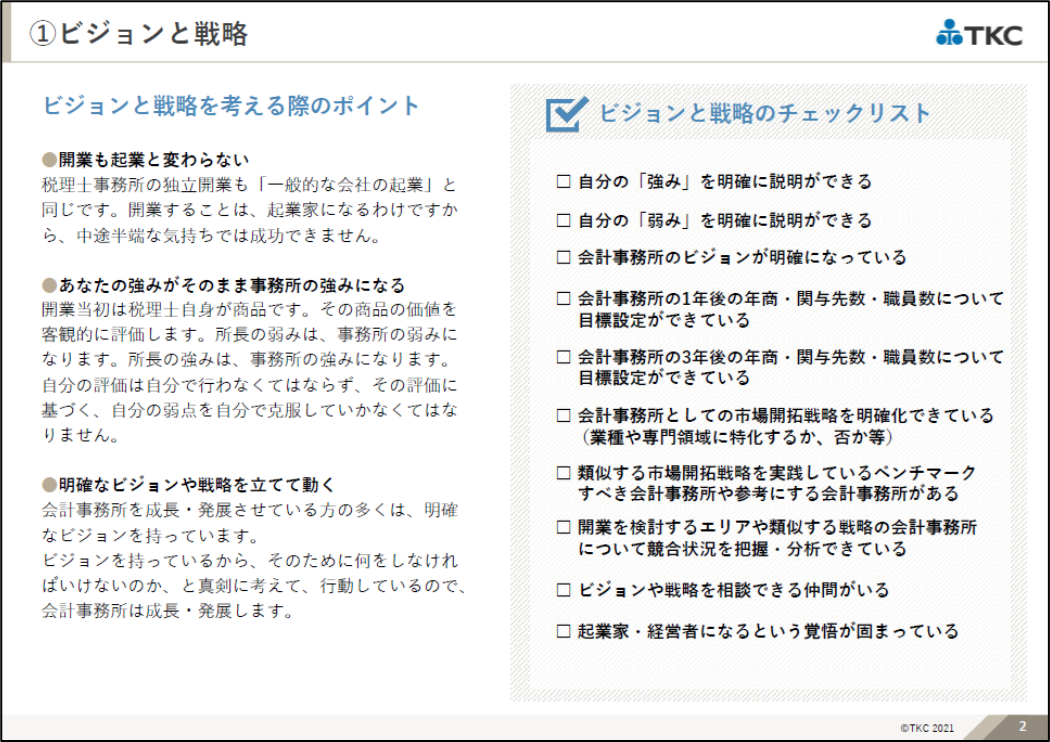The width and height of the screenshot is (1050, 742).
Task: Check the 市場開拓戦略を明確化できている box
Action: [x=564, y=416]
